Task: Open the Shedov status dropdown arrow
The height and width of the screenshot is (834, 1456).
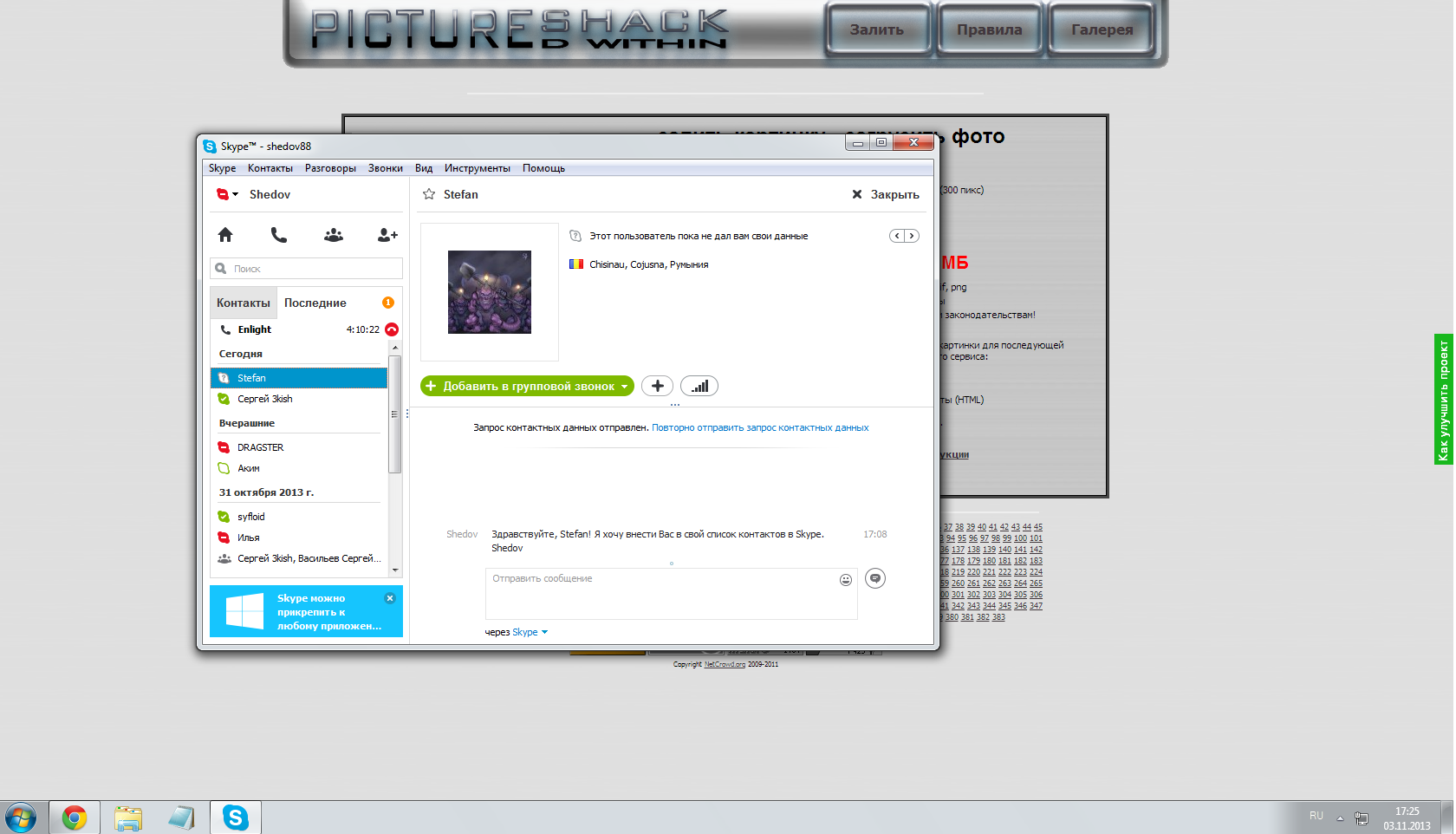Action: 236,195
